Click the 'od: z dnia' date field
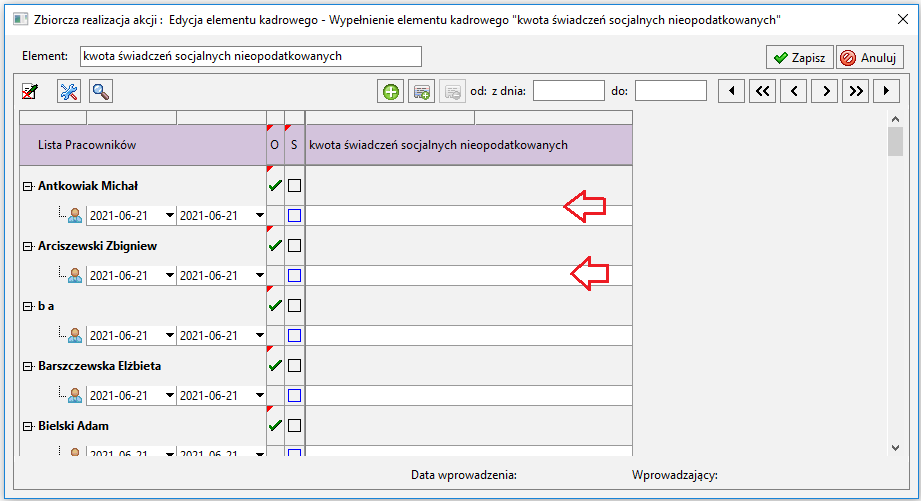921x501 pixels. pos(569,91)
